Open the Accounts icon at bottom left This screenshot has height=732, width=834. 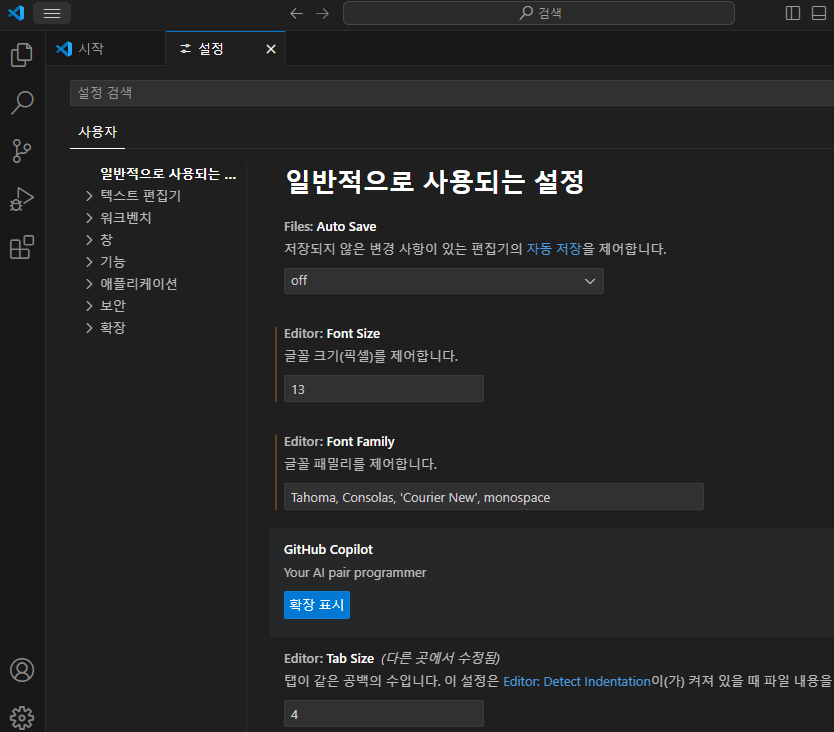click(22, 670)
